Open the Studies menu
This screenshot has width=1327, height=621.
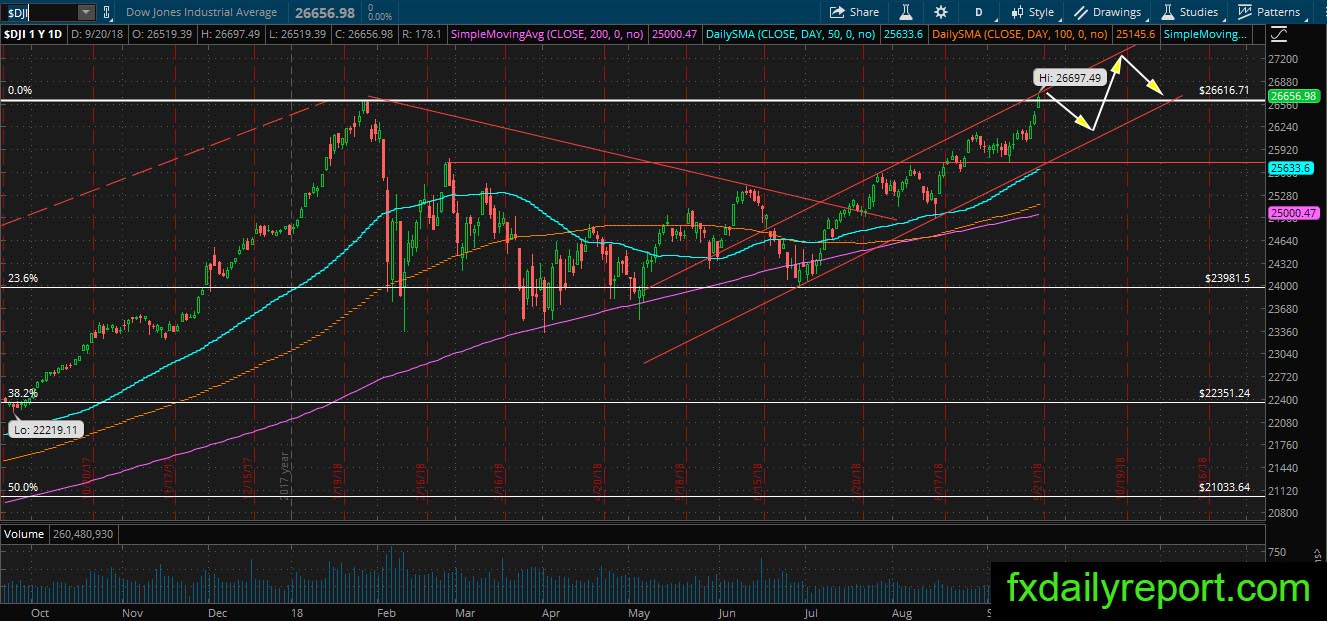coord(1190,12)
